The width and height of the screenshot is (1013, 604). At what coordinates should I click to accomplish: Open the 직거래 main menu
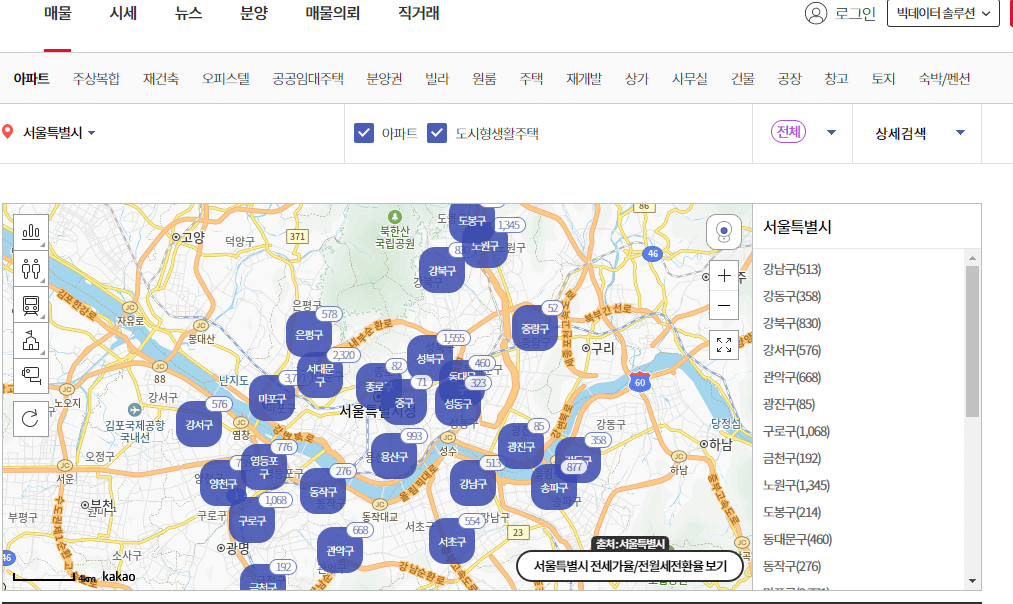point(419,13)
